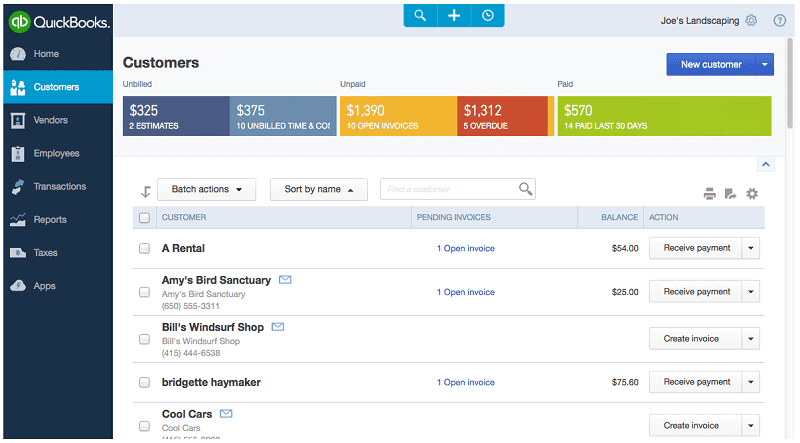Click the email envelope for Bill's Windsurf Shop
The height and width of the screenshot is (443, 800).
pyautogui.click(x=278, y=327)
